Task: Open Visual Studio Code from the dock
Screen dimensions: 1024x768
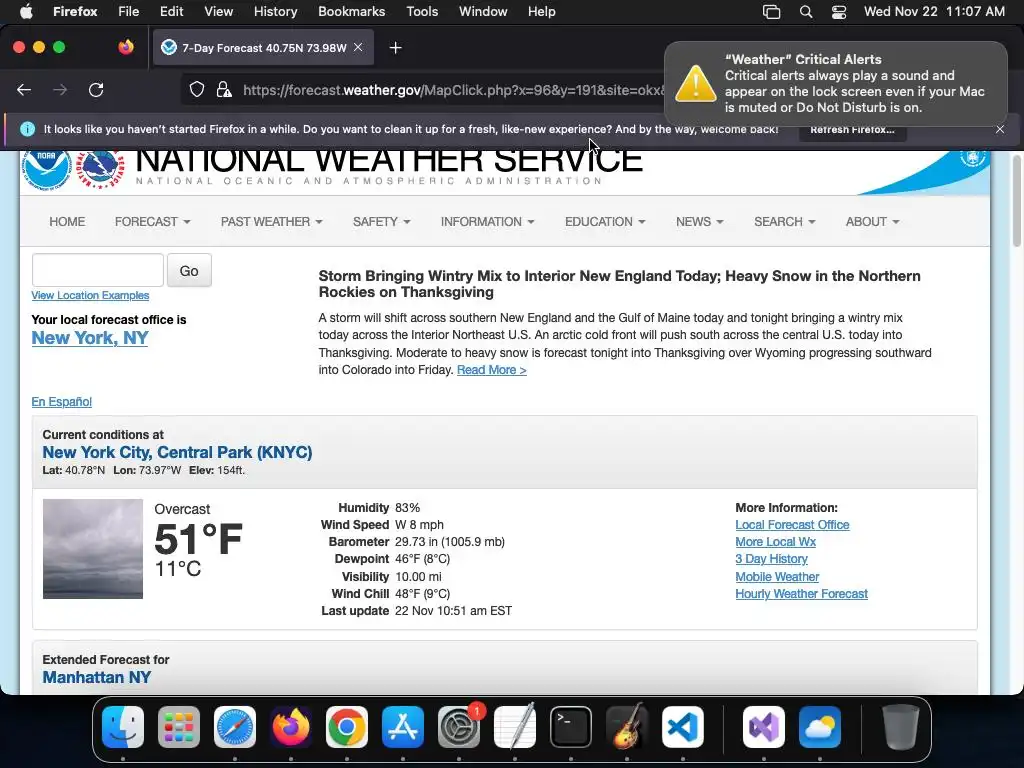Action: (683, 727)
